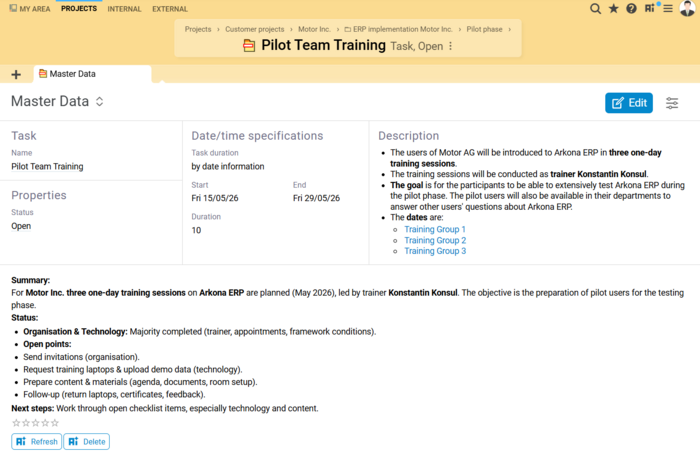Click the My Area monitor icon
Image resolution: width=700 pixels, height=455 pixels.
[x=13, y=8]
